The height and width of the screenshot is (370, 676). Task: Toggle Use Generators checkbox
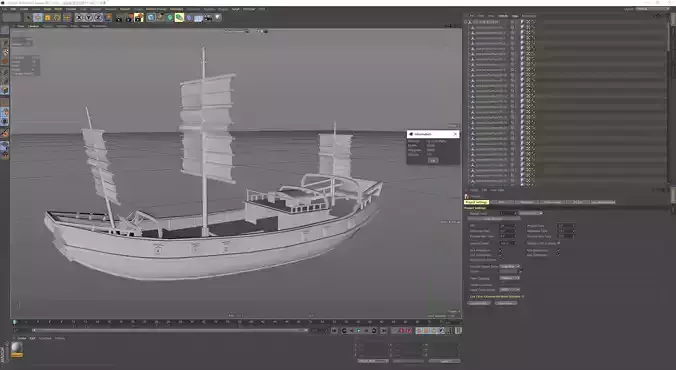[x=501, y=255]
